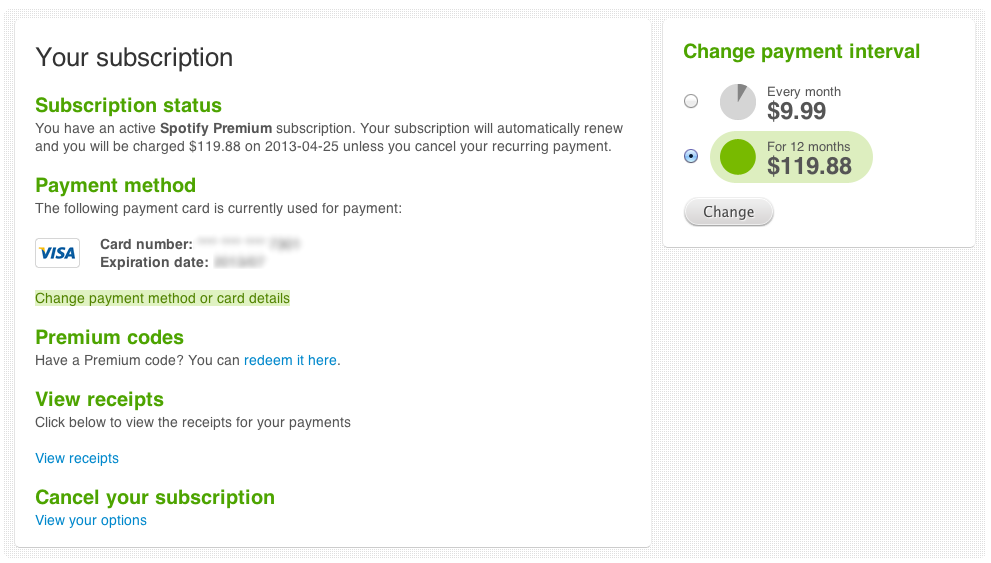Image resolution: width=991 pixels, height=563 pixels.
Task: Click the Cancel your subscription heading
Action: [155, 497]
